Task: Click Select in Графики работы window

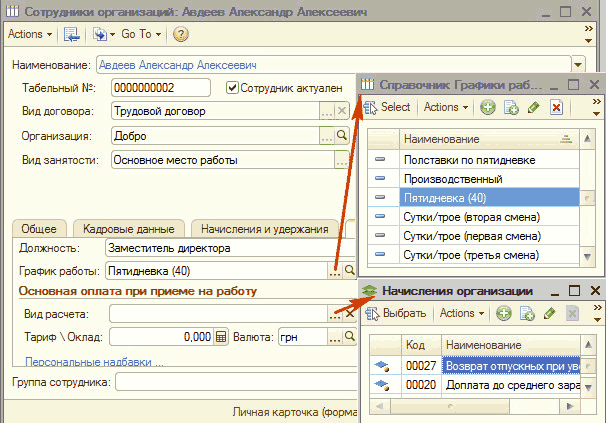Action: (387, 107)
